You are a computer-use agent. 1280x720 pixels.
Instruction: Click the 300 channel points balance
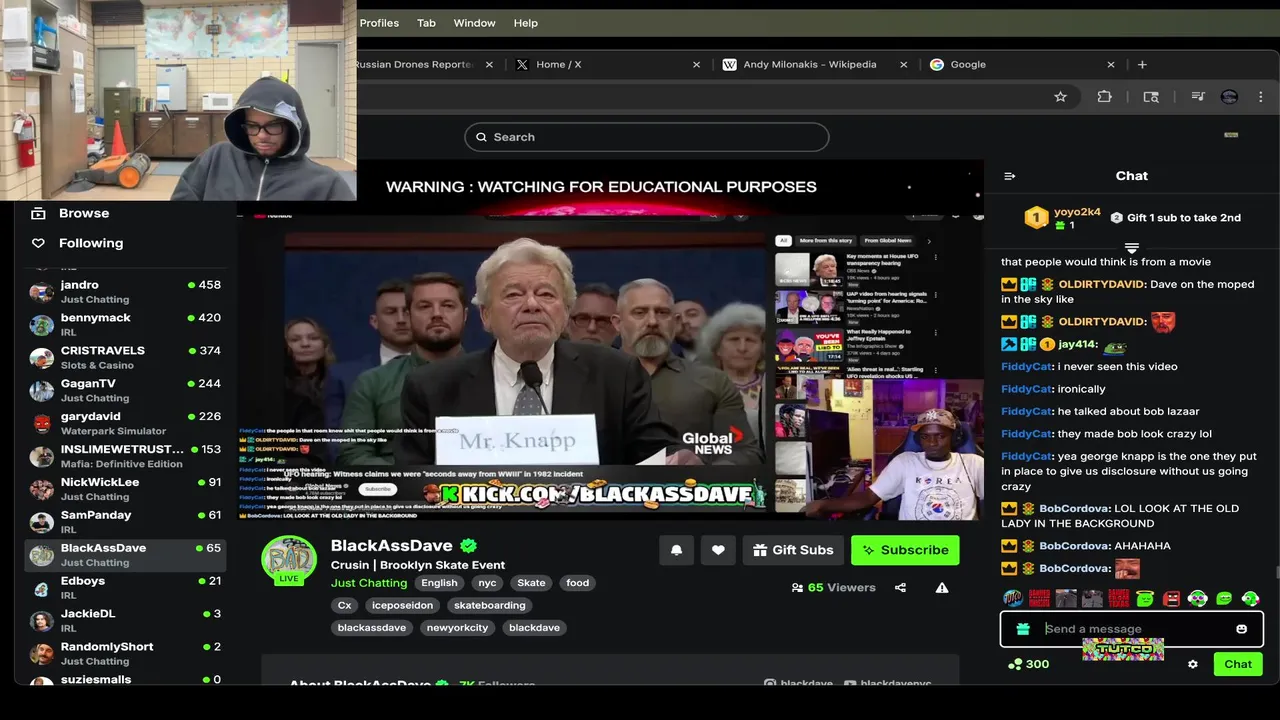1029,664
